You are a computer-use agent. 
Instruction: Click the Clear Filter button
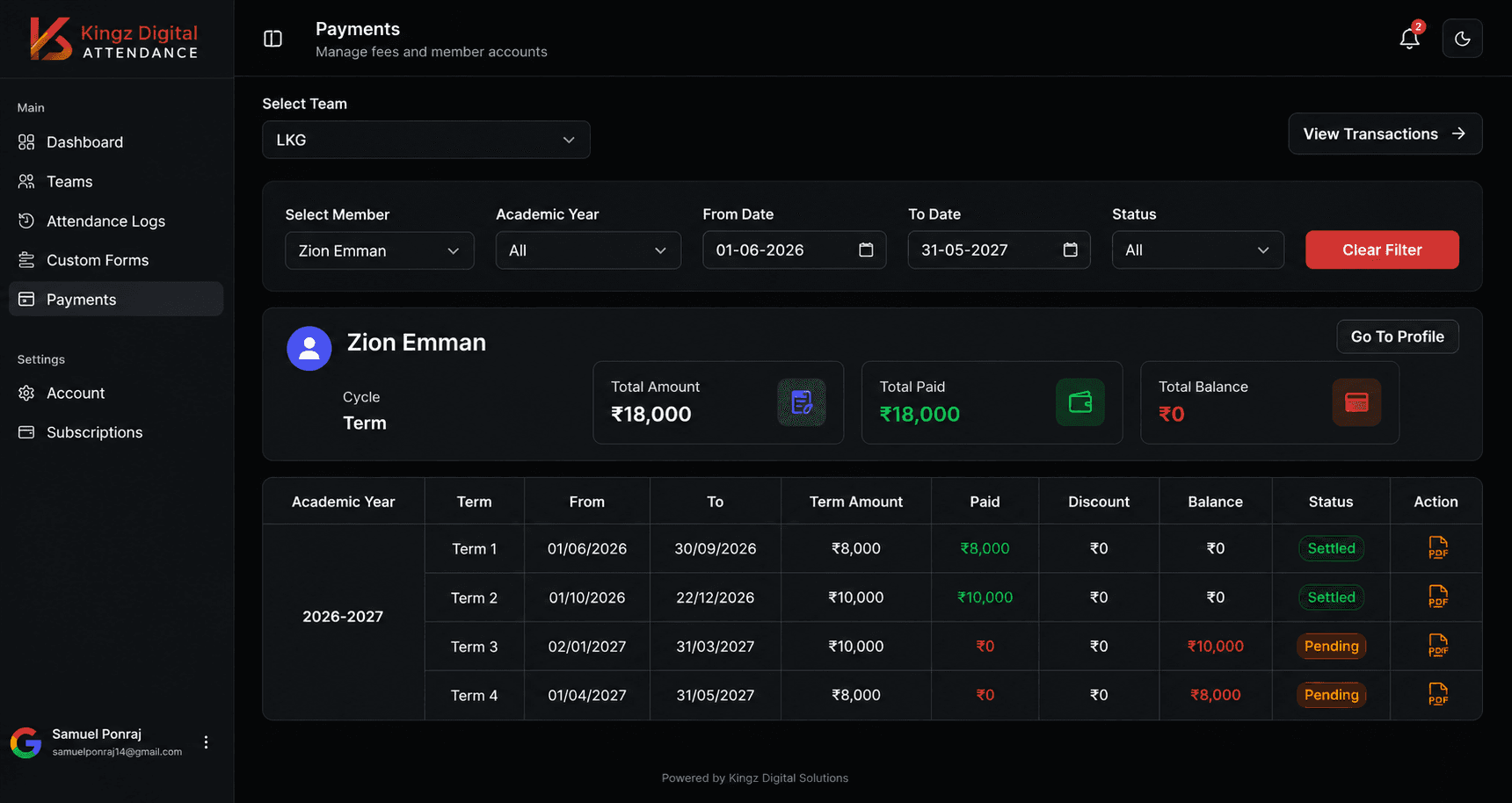[x=1382, y=250]
